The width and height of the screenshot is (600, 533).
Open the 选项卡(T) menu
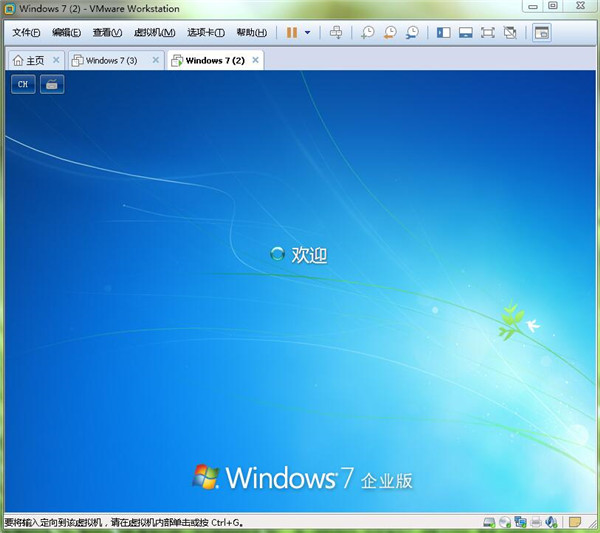click(206, 33)
